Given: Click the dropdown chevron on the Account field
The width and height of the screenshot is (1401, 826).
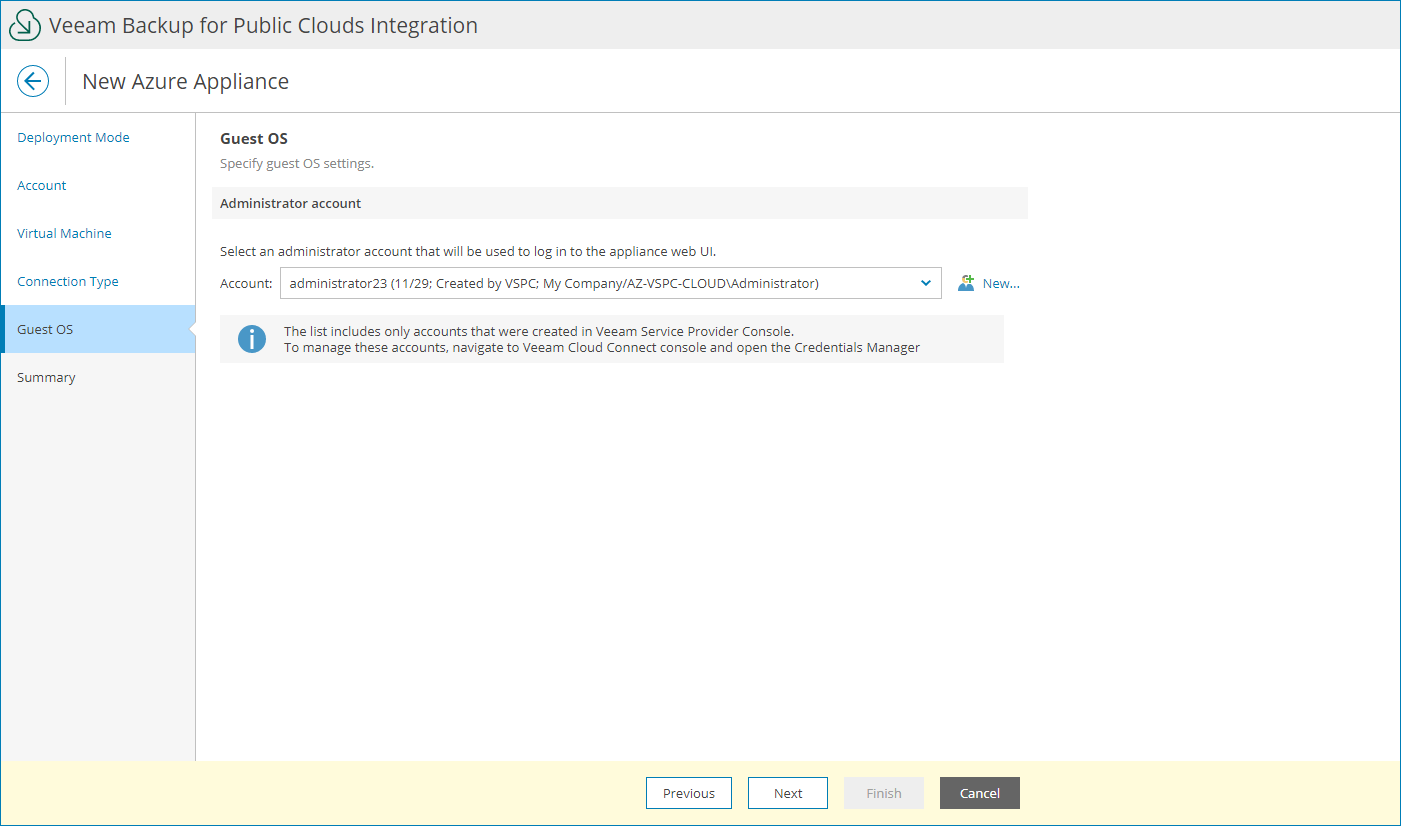Looking at the screenshot, I should [x=925, y=283].
